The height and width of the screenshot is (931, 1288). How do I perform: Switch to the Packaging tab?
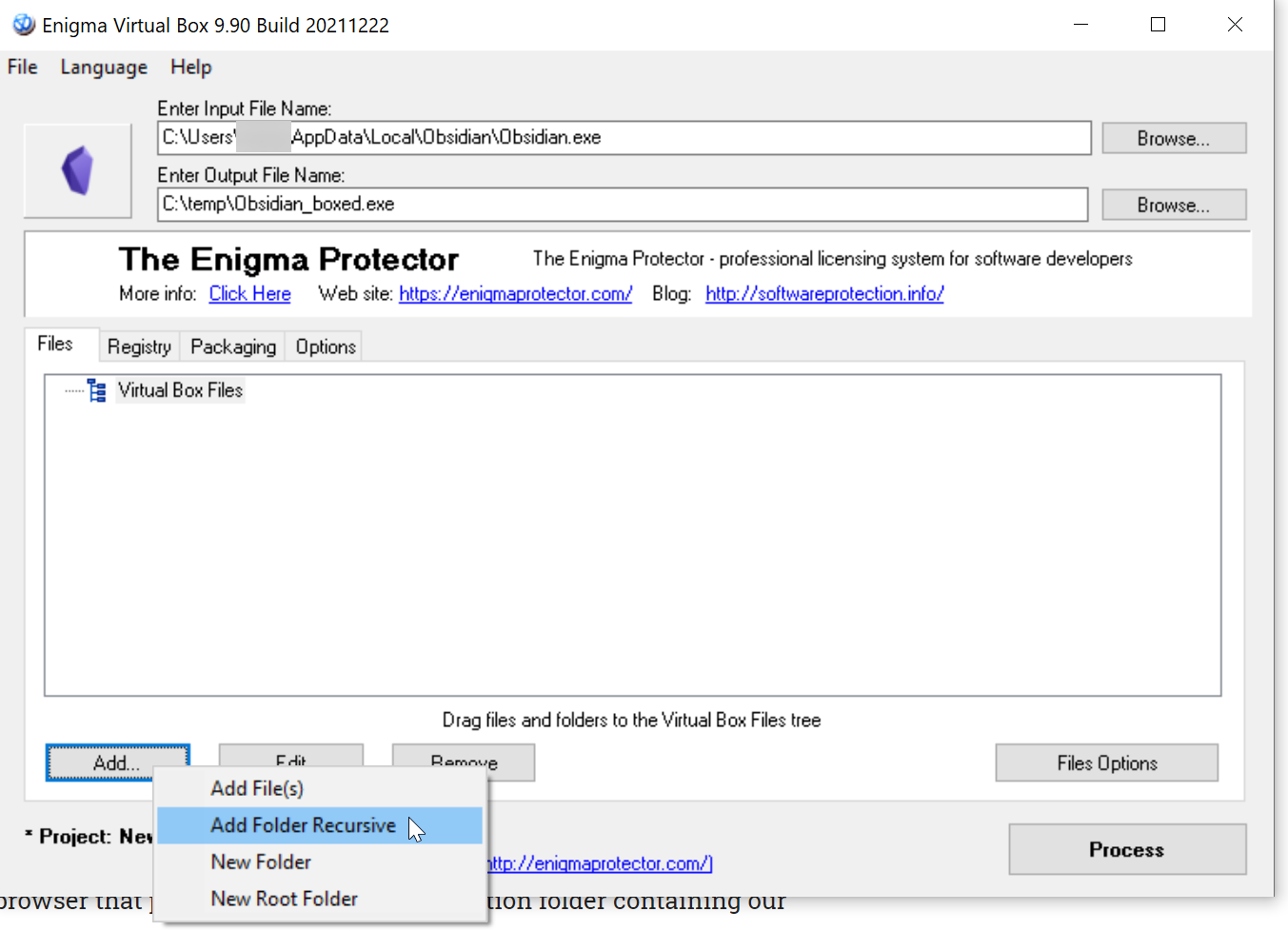(233, 347)
